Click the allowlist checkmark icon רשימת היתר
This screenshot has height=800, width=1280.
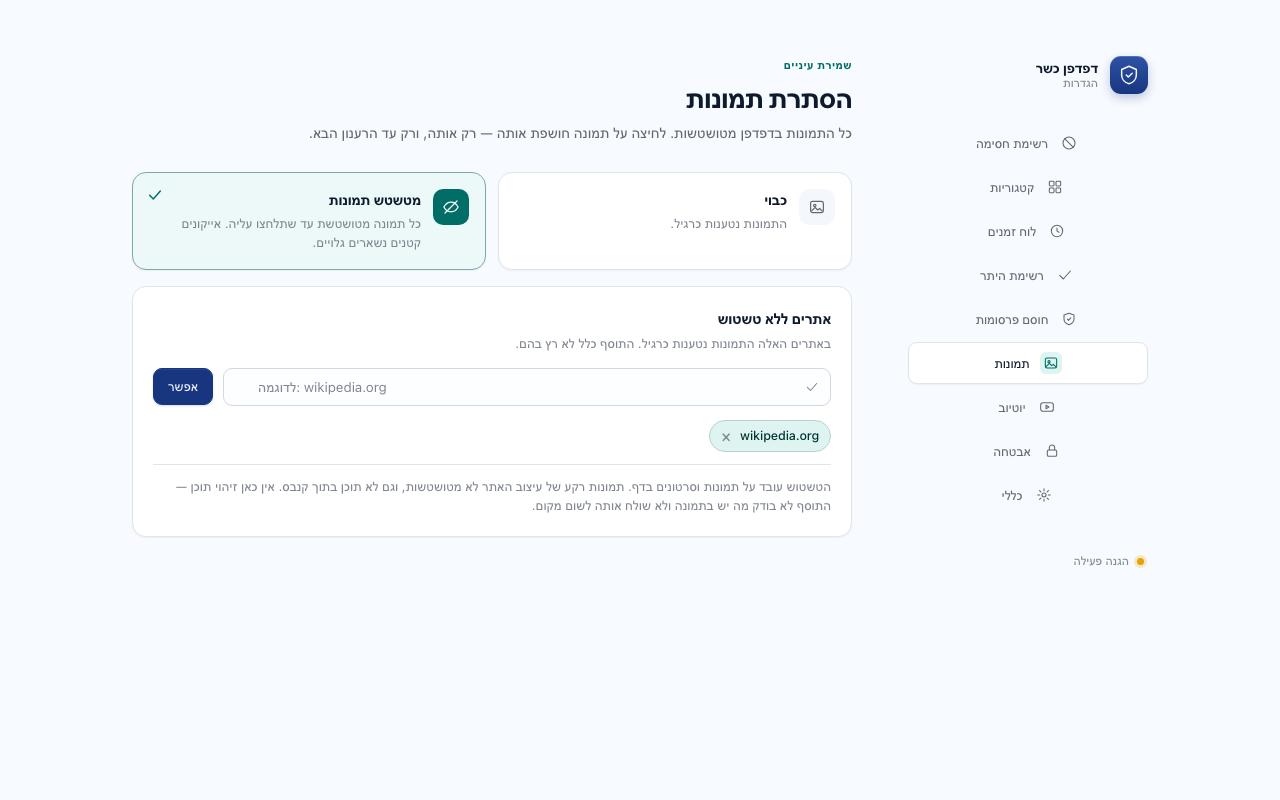coord(1065,275)
